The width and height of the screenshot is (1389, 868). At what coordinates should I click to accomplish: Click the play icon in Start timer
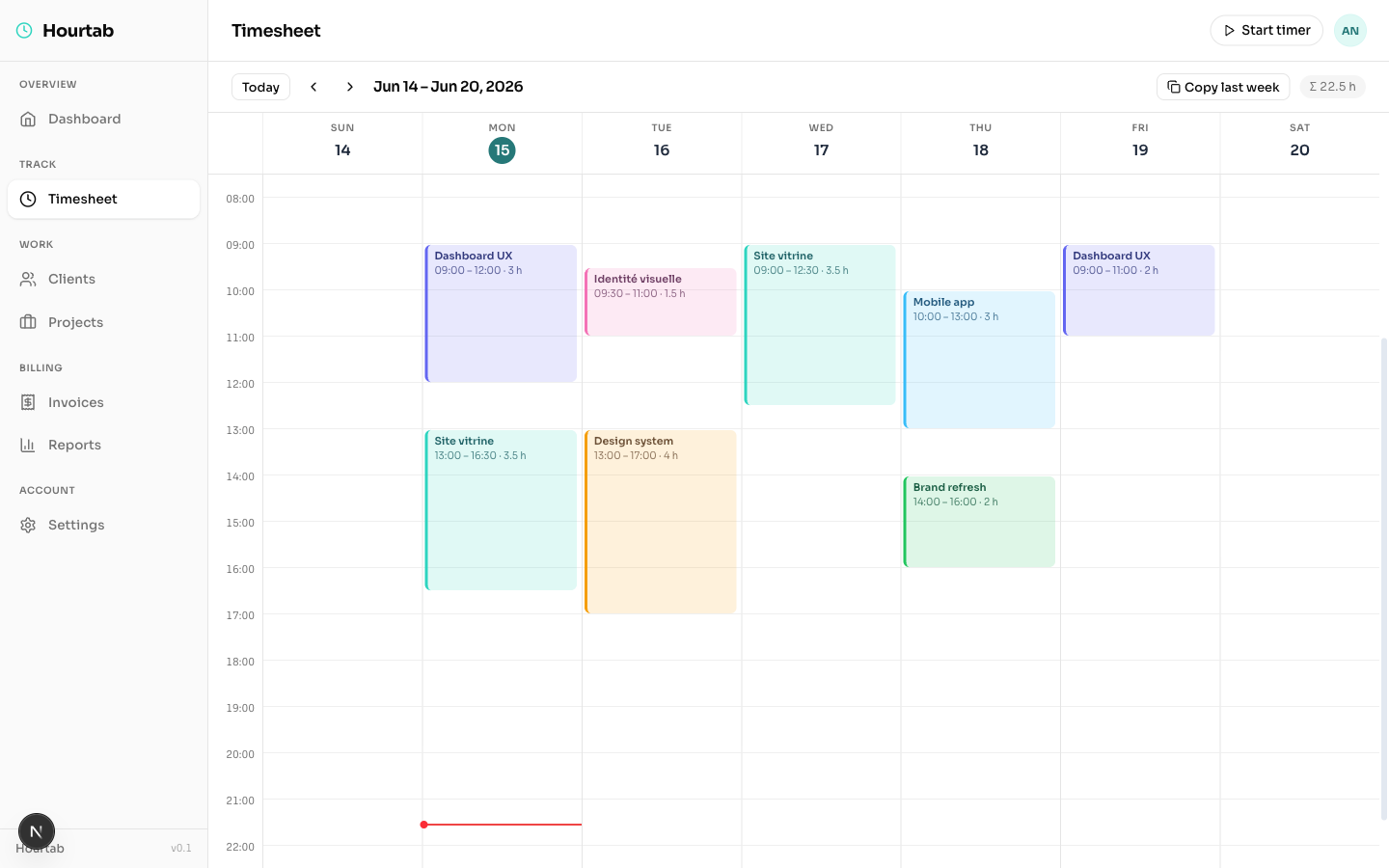[x=1229, y=31]
